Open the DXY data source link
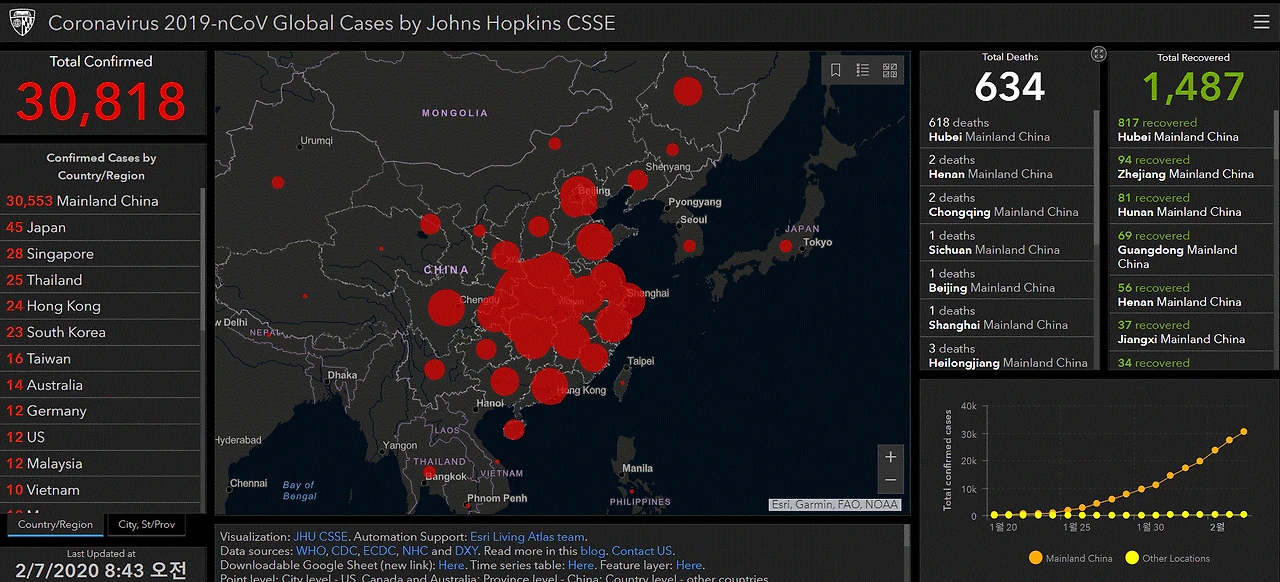This screenshot has height=582, width=1280. [x=467, y=551]
